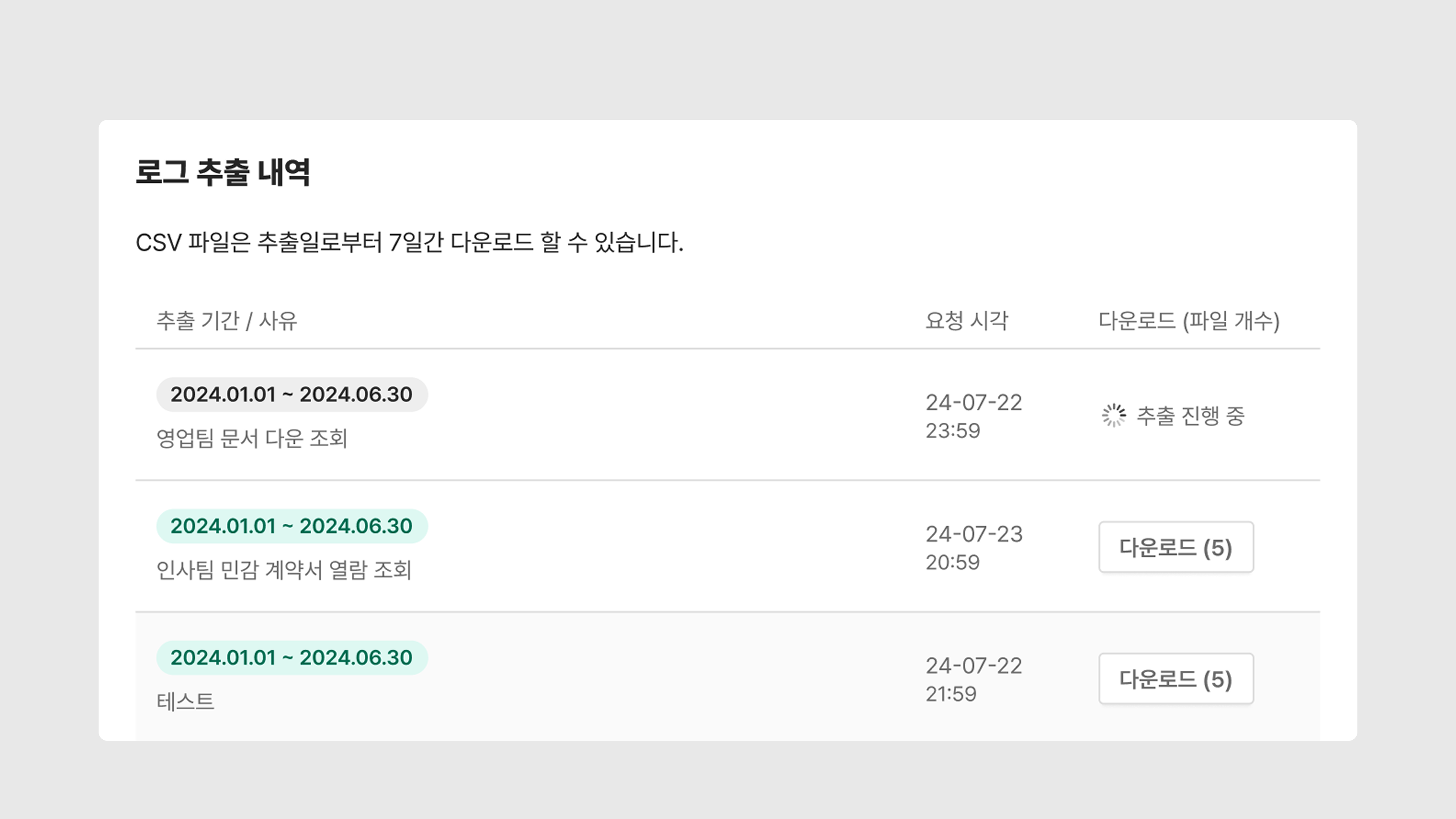Select the 영업팀 문서 다운 조회 reason text
Screen dimensions: 1456x819
point(251,439)
